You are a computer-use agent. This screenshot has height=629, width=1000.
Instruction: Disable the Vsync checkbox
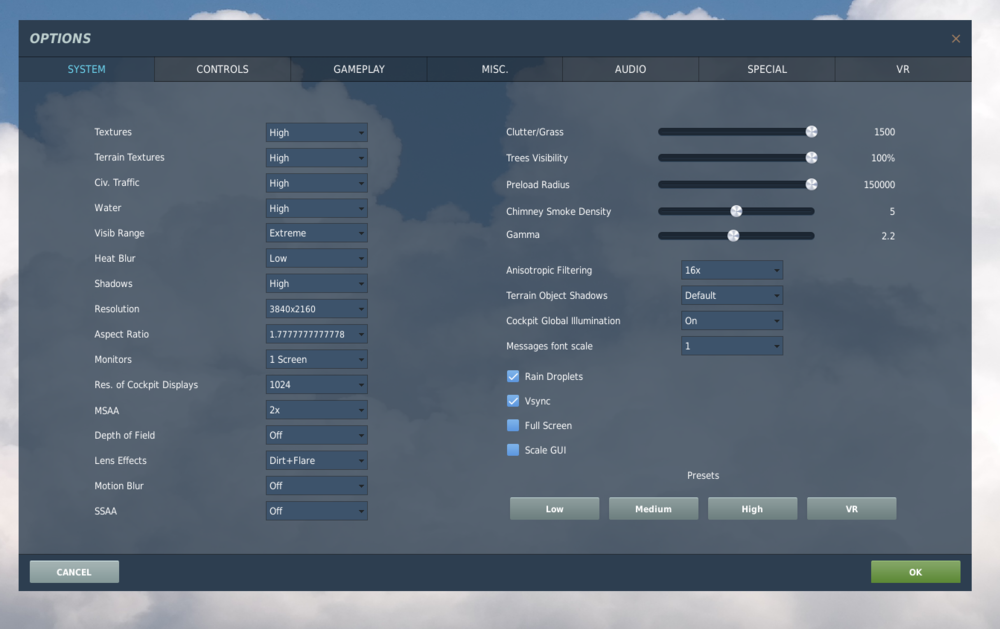coord(513,401)
